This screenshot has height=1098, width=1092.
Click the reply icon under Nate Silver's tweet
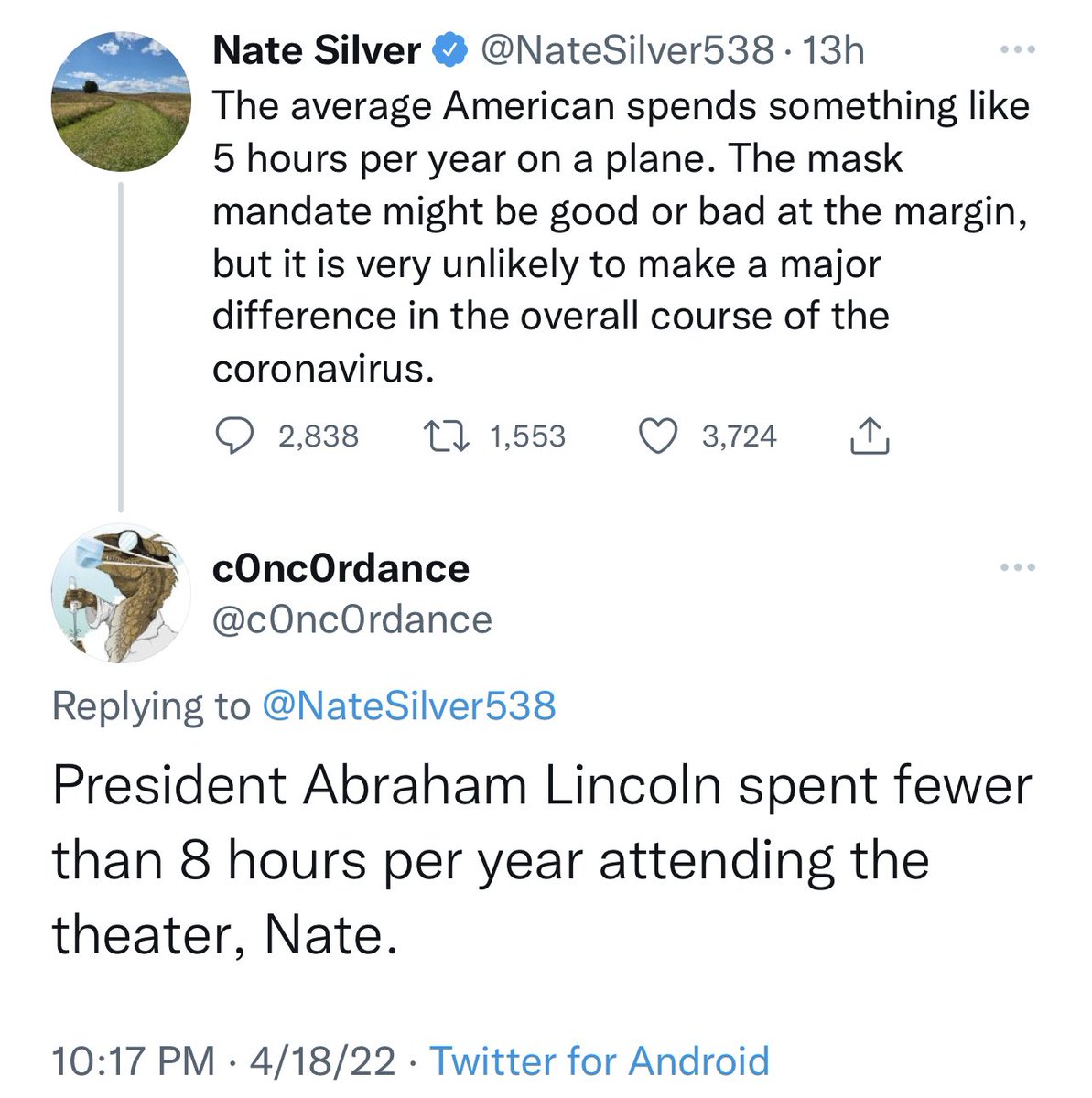point(234,436)
